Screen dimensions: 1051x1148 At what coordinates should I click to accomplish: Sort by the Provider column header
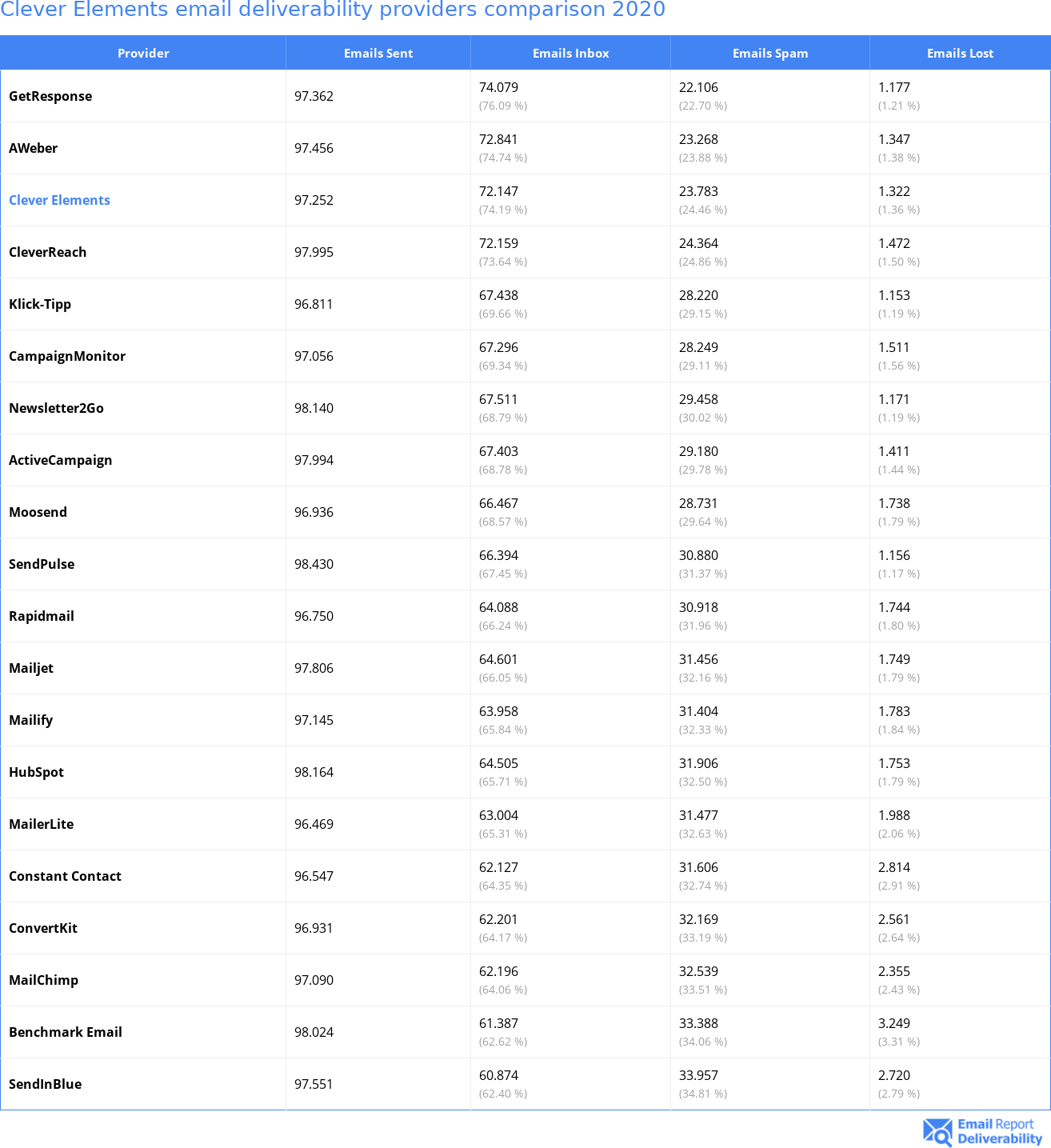143,54
